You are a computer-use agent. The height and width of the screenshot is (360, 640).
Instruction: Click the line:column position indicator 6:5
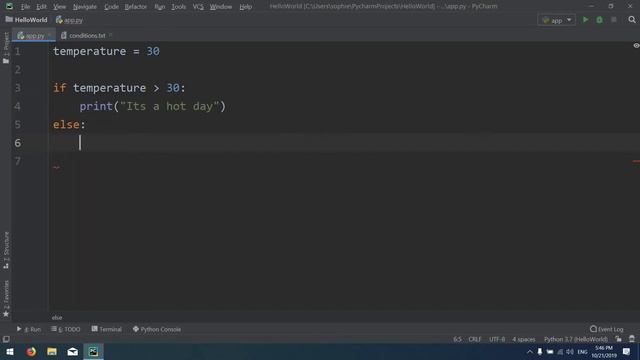pyautogui.click(x=457, y=339)
